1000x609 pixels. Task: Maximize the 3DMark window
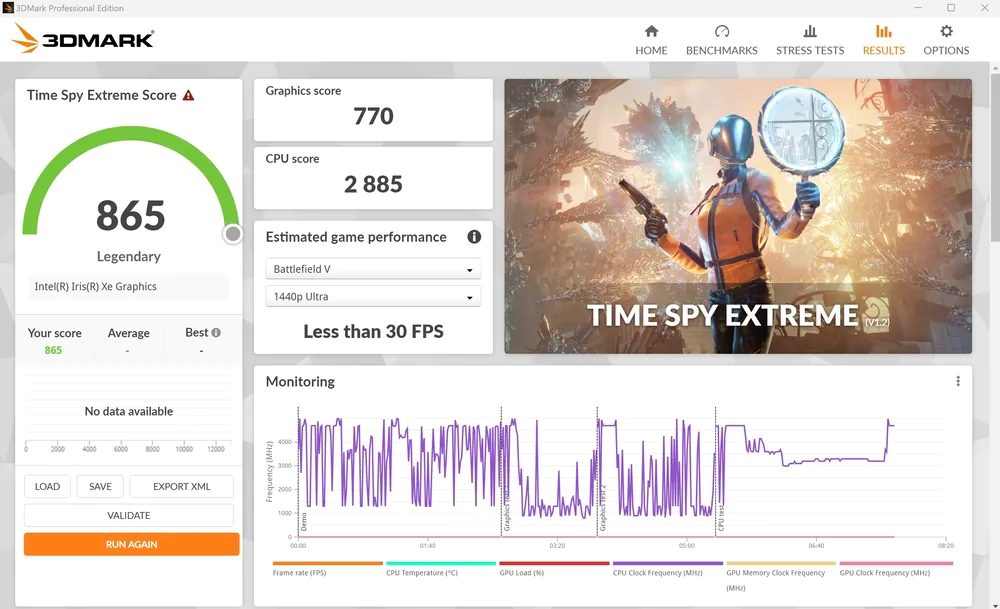pos(951,8)
